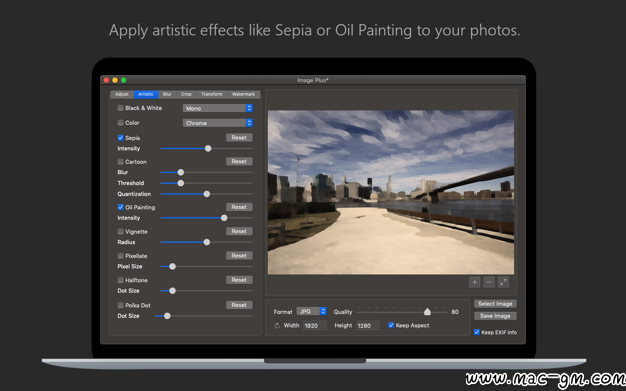Click the Quality value 80
Viewport: 626px width, 391px height.
(x=455, y=312)
